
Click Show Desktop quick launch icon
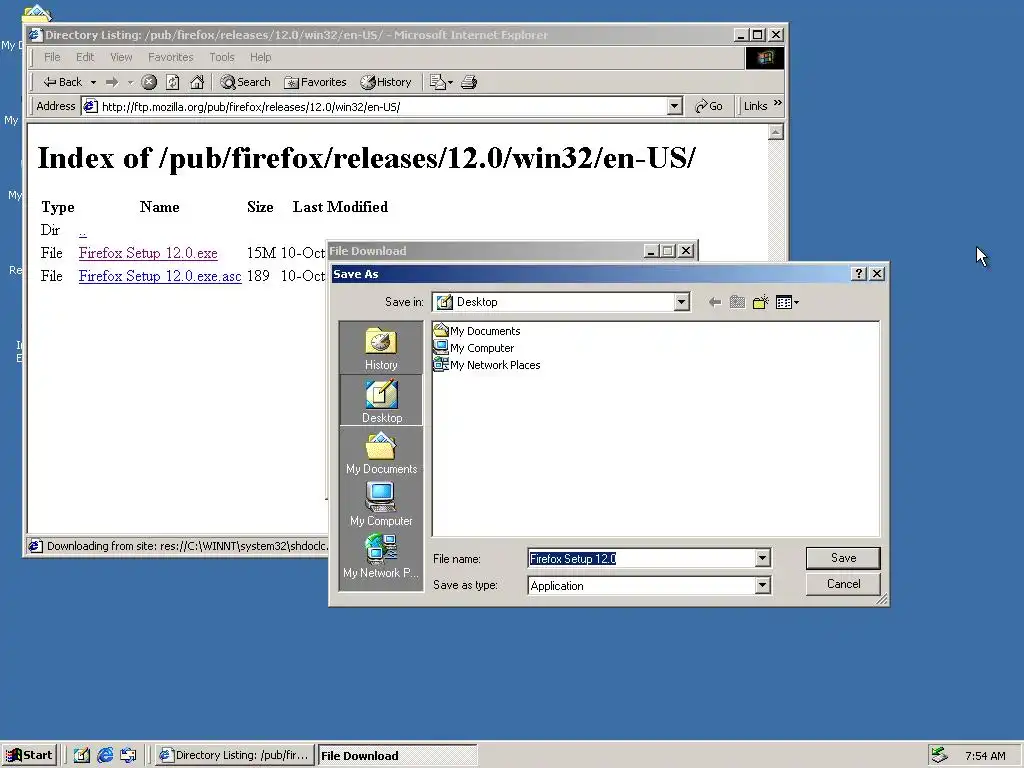82,755
